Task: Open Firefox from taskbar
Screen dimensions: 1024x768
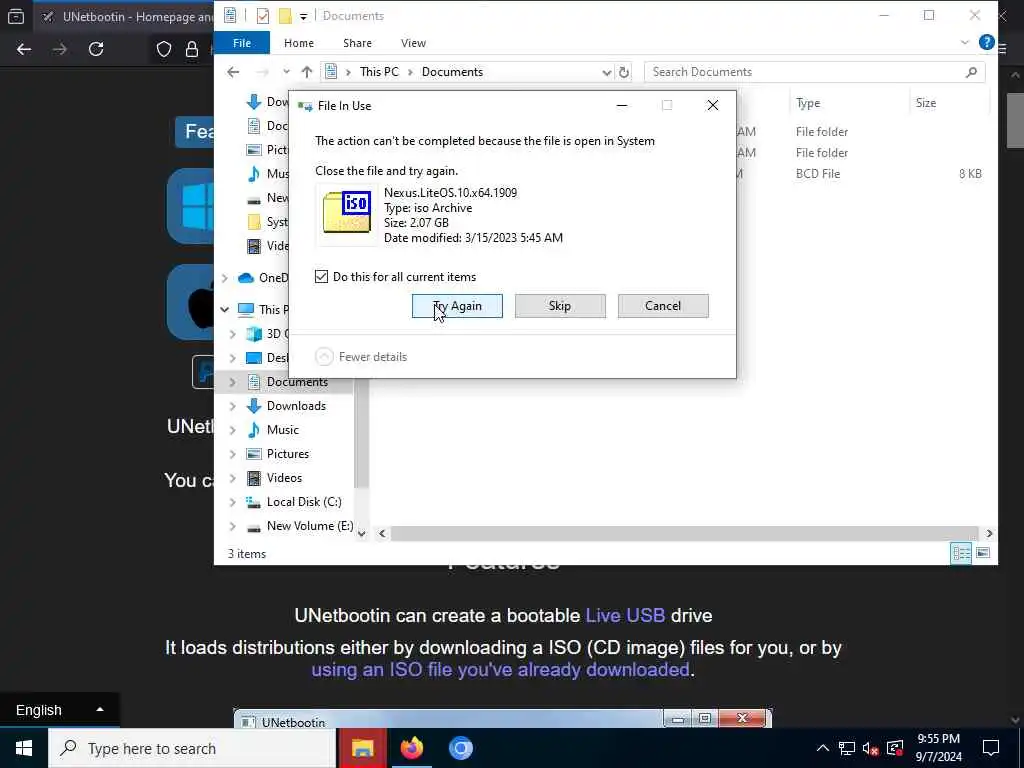Action: pos(411,748)
